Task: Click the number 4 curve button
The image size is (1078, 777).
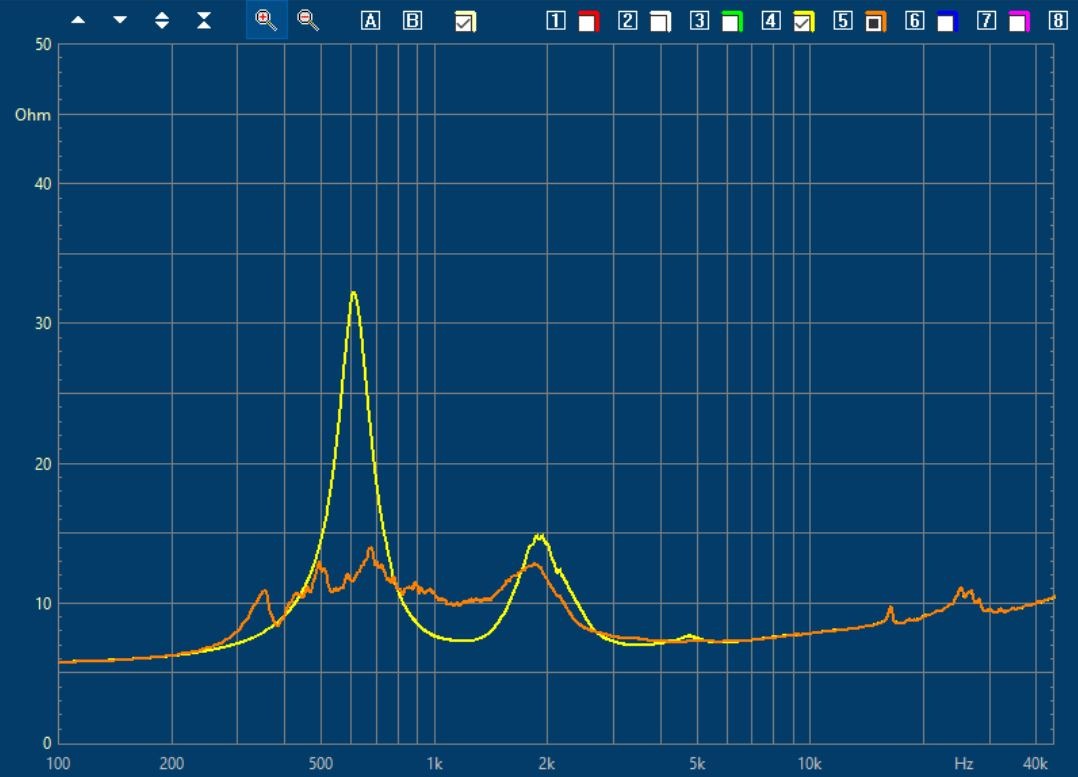Action: point(771,21)
